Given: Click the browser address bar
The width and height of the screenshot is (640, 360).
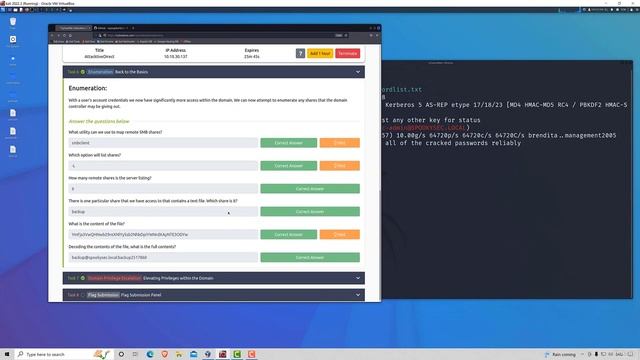Looking at the screenshot, I should coord(220,36).
